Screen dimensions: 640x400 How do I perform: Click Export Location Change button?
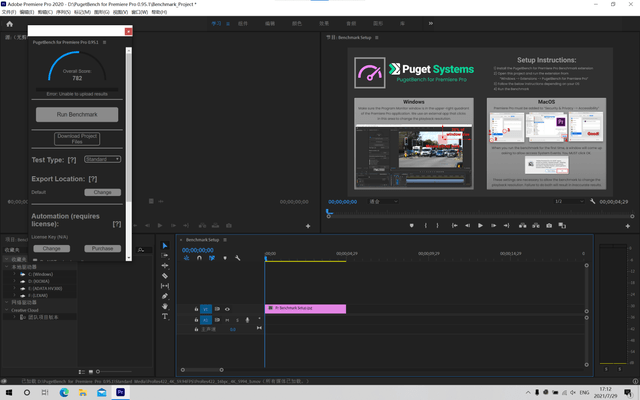pyautogui.click(x=102, y=192)
